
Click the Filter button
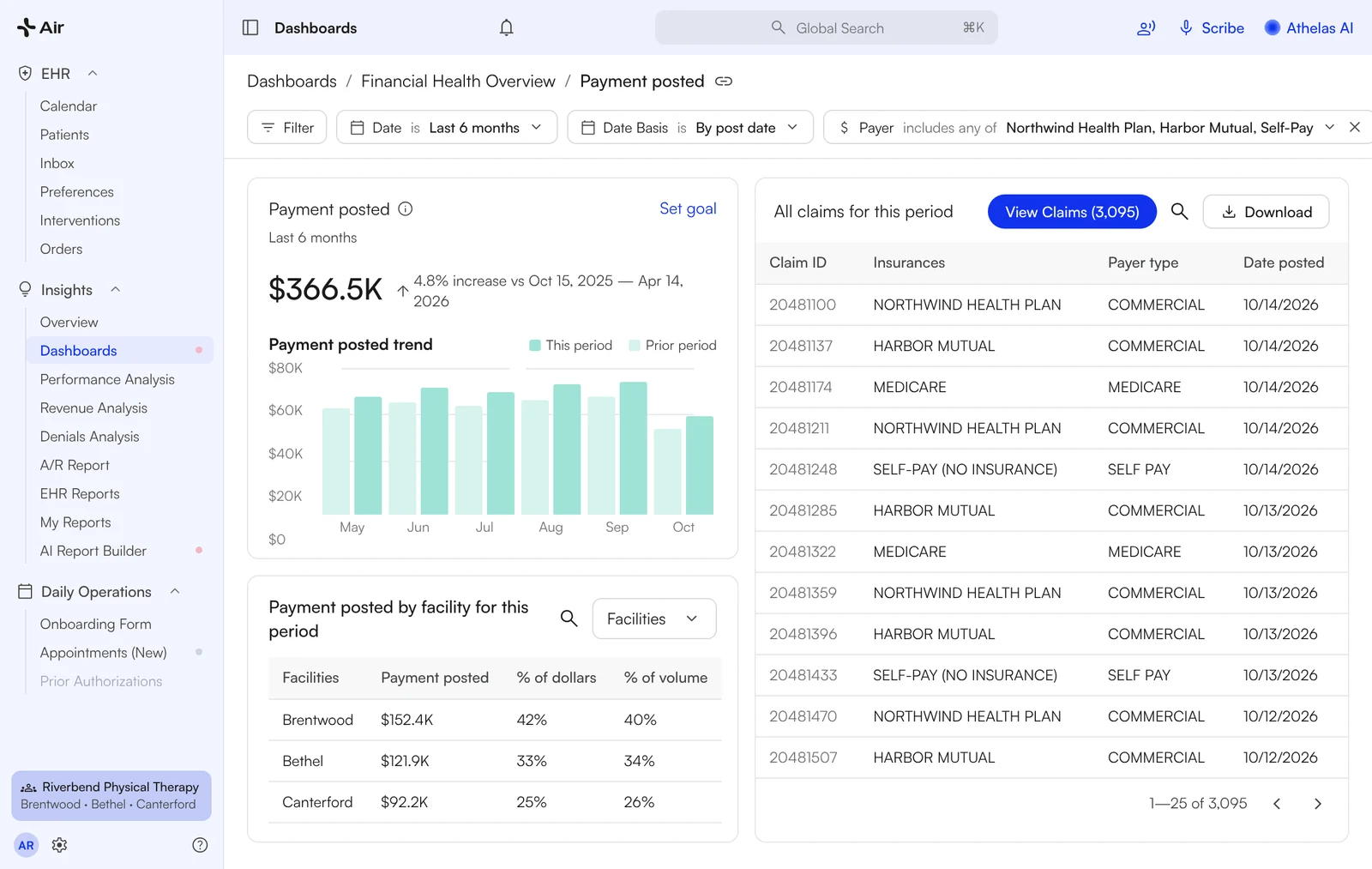coord(287,127)
